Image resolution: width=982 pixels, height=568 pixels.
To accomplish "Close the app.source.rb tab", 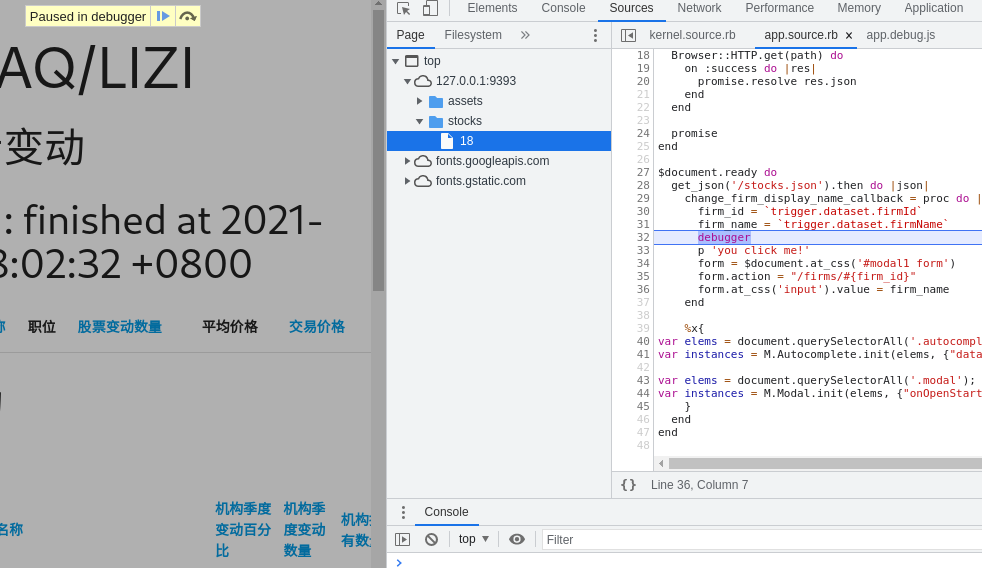I will point(849,36).
